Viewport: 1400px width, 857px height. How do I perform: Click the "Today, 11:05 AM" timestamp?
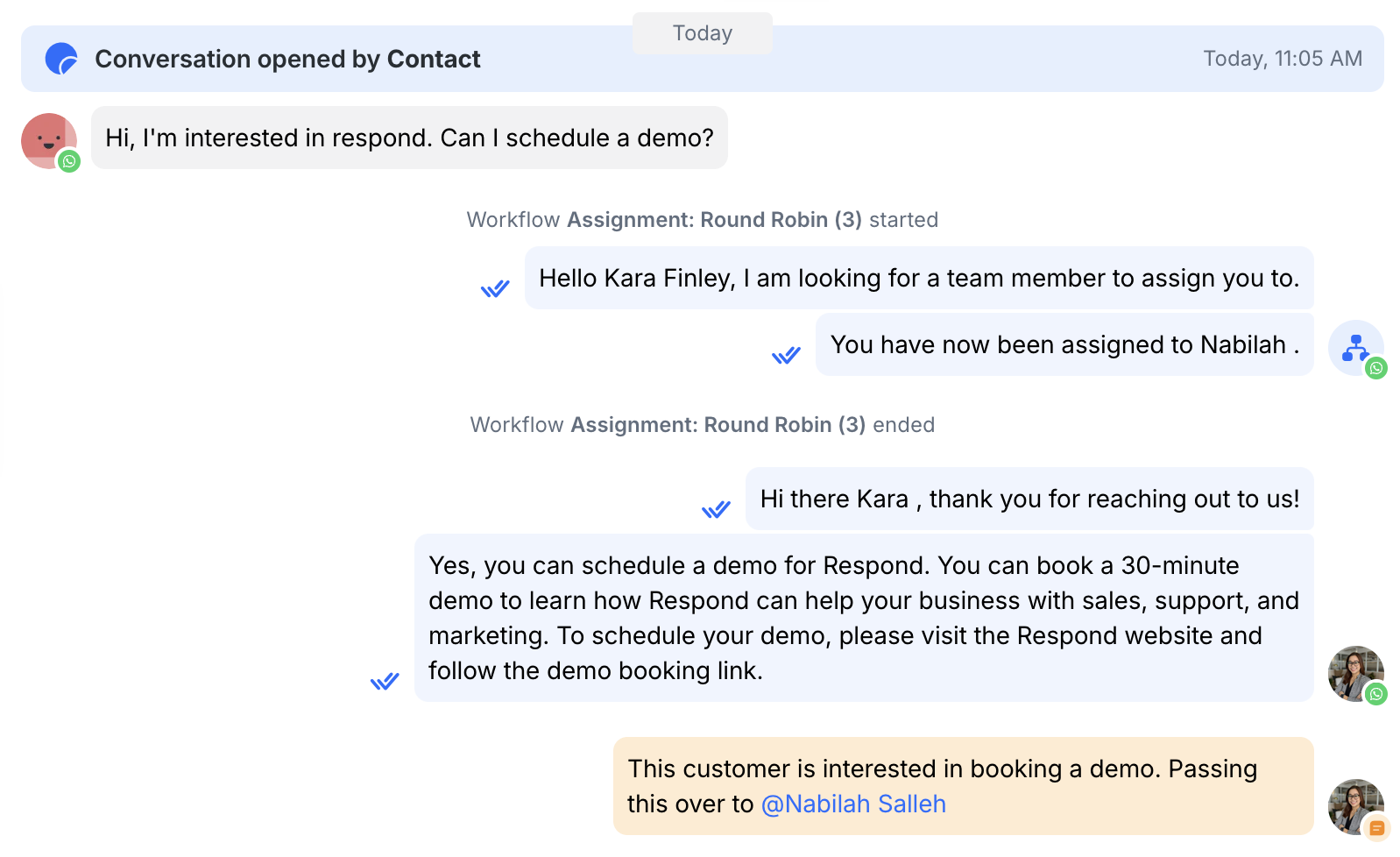(1282, 59)
